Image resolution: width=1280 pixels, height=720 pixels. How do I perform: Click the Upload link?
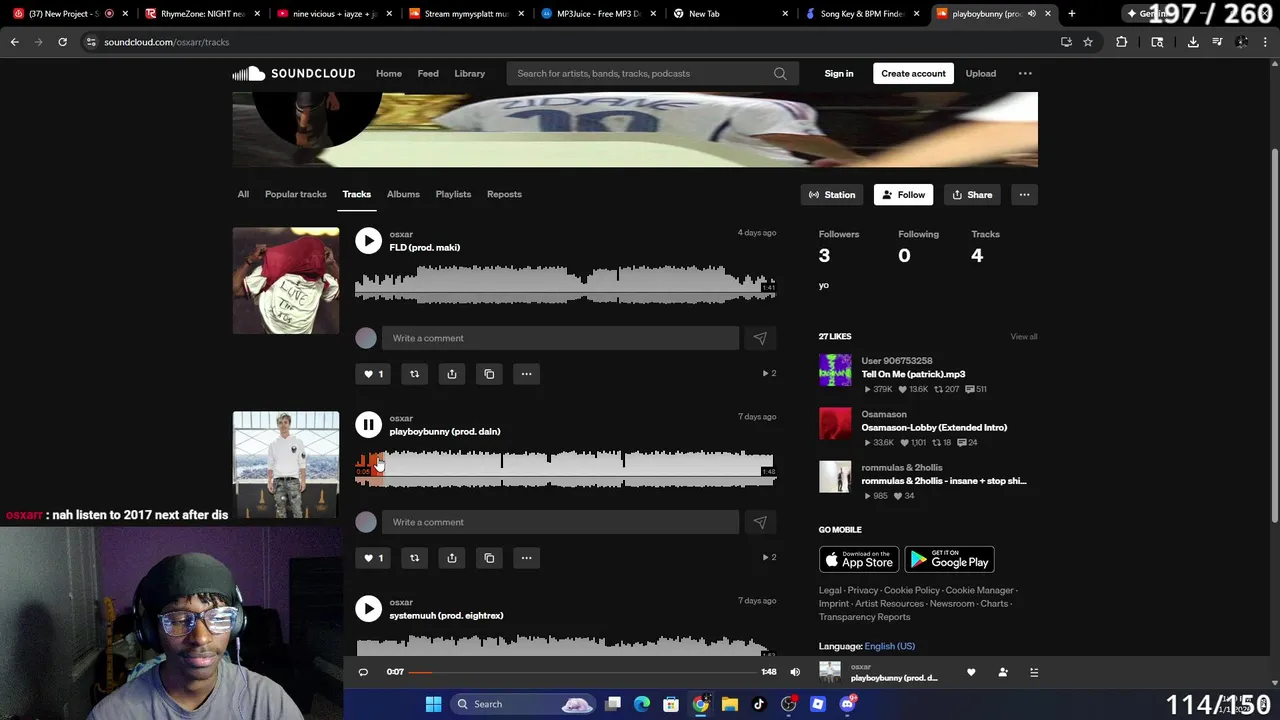[x=981, y=73]
